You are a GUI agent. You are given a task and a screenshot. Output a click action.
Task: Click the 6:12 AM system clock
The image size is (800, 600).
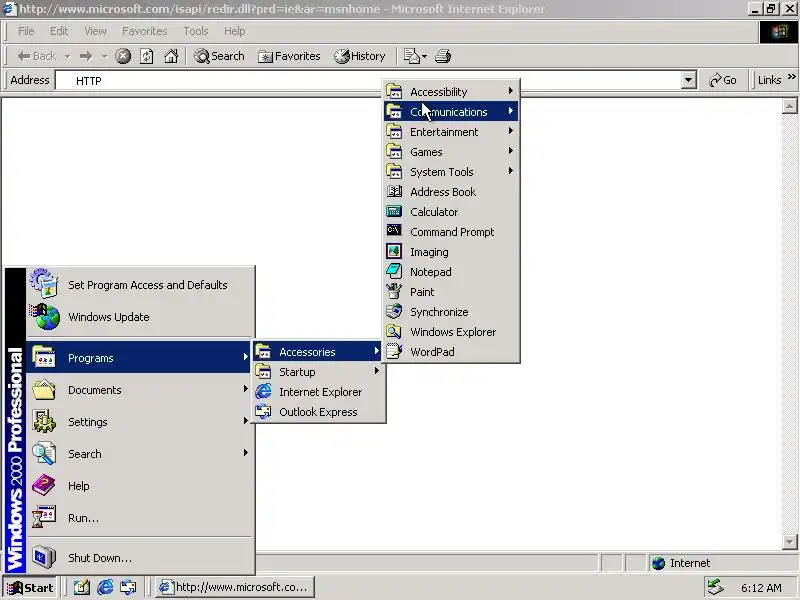pyautogui.click(x=761, y=588)
